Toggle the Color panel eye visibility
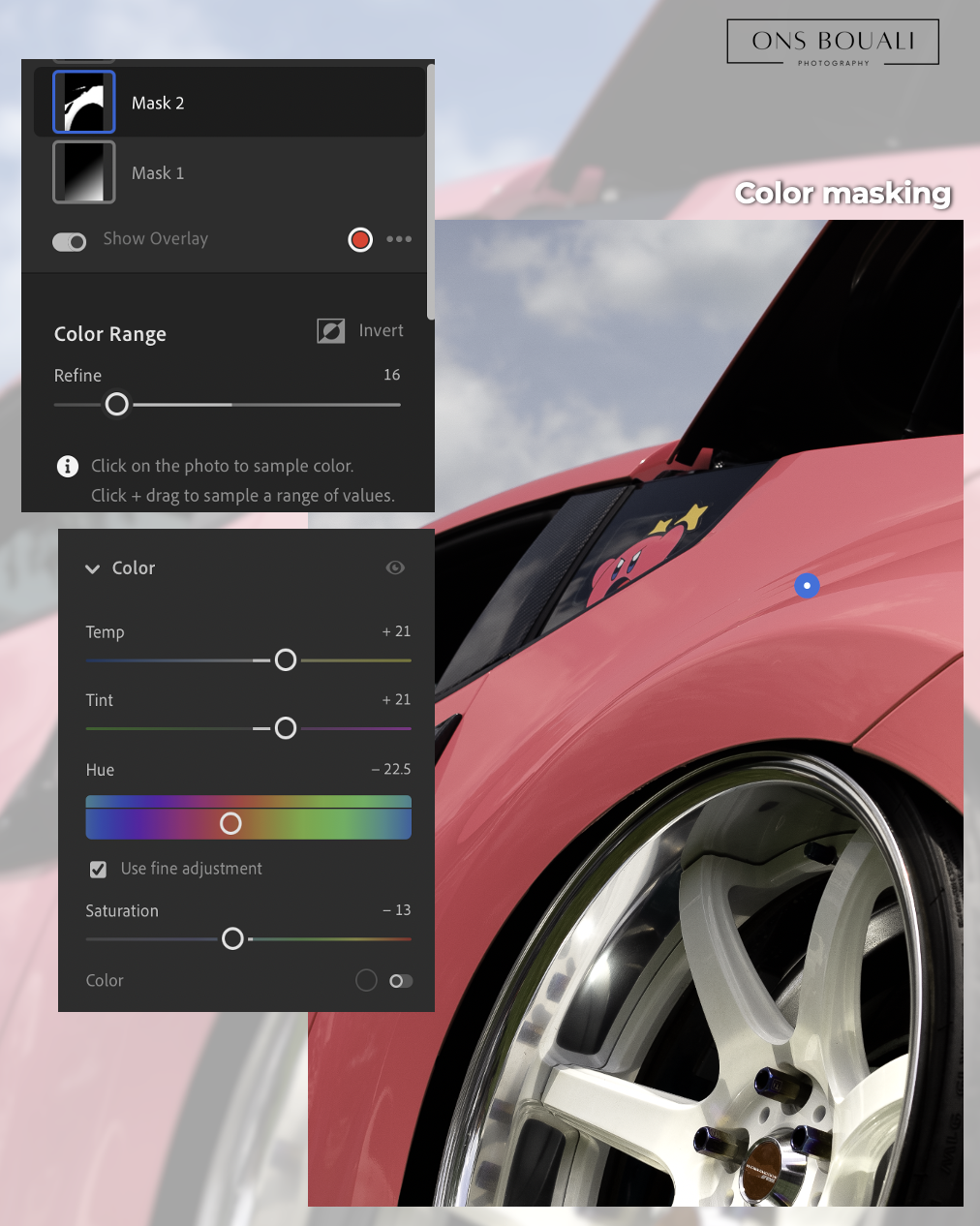Viewport: 980px width, 1226px height. [x=395, y=567]
